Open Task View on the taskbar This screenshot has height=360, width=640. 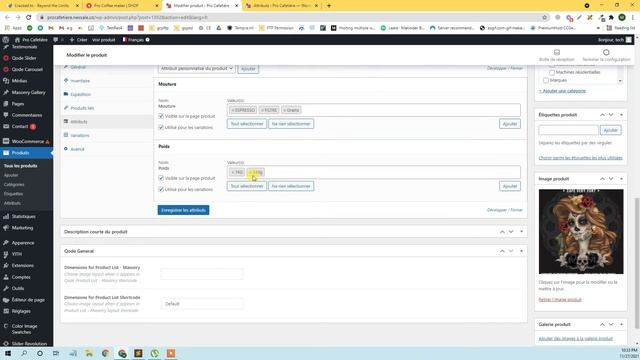point(56,353)
